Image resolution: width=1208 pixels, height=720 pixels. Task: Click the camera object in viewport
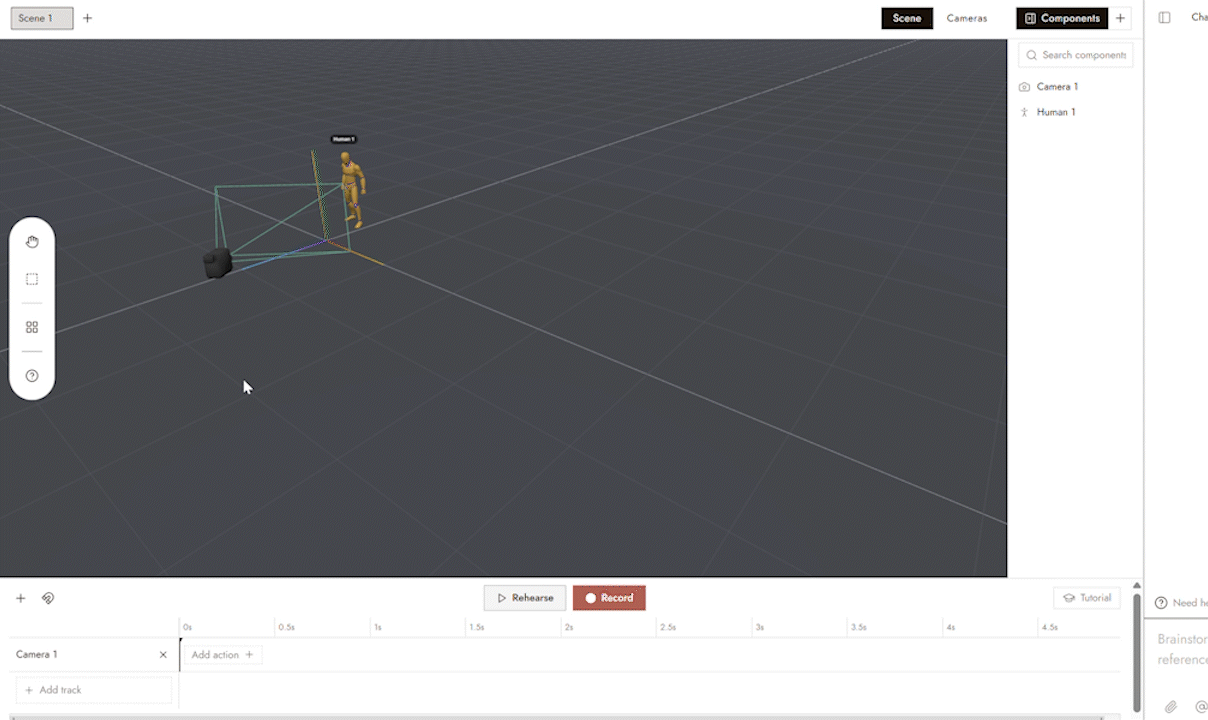(x=217, y=264)
